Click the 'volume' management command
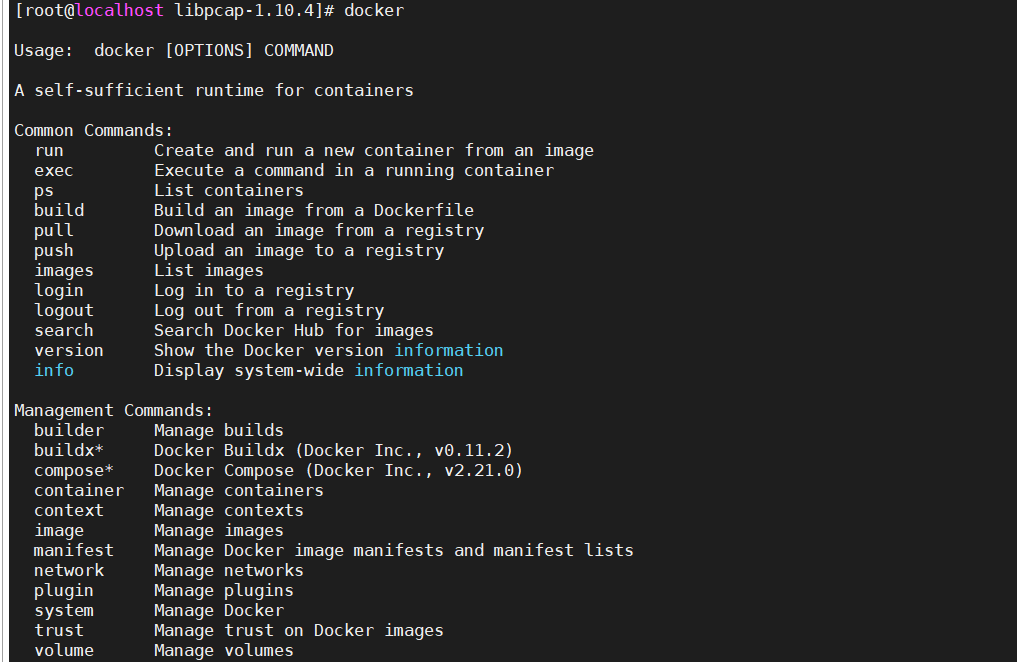 64,650
